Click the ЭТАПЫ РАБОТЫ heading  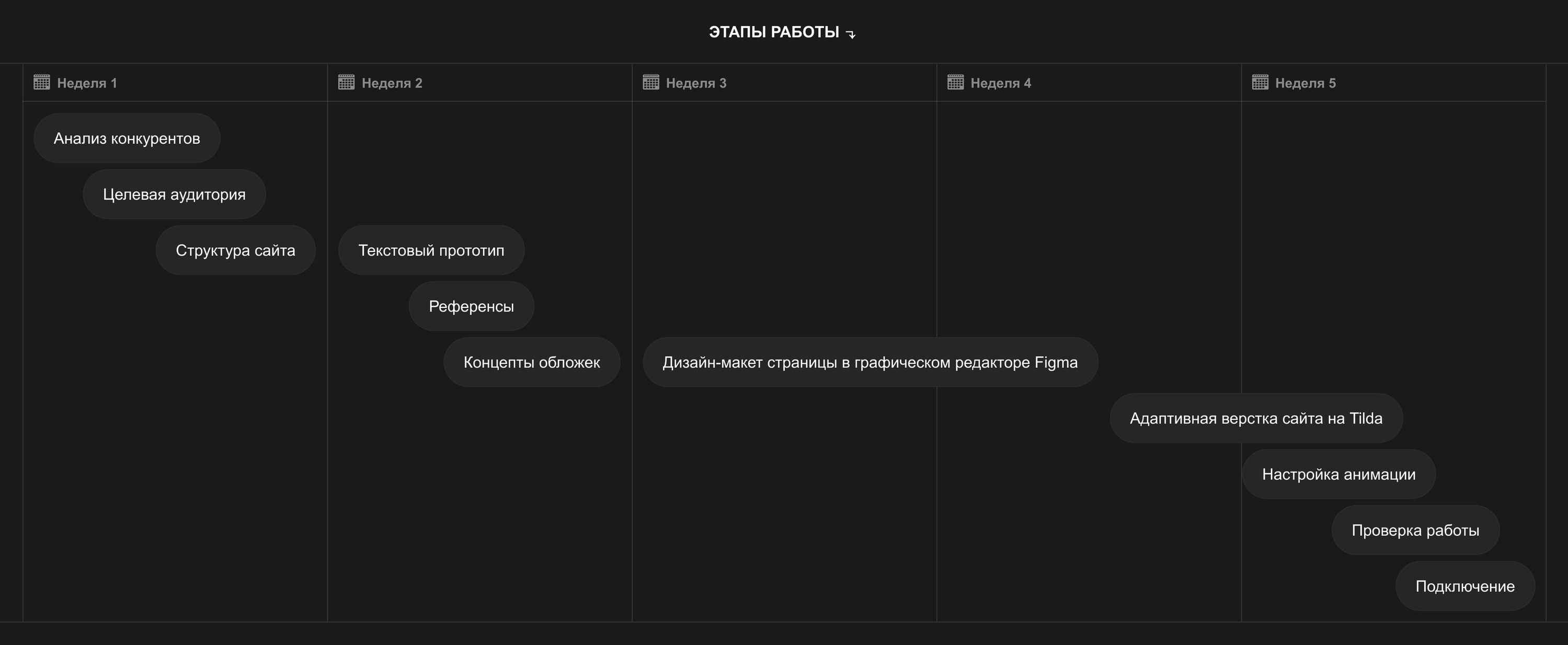click(774, 32)
